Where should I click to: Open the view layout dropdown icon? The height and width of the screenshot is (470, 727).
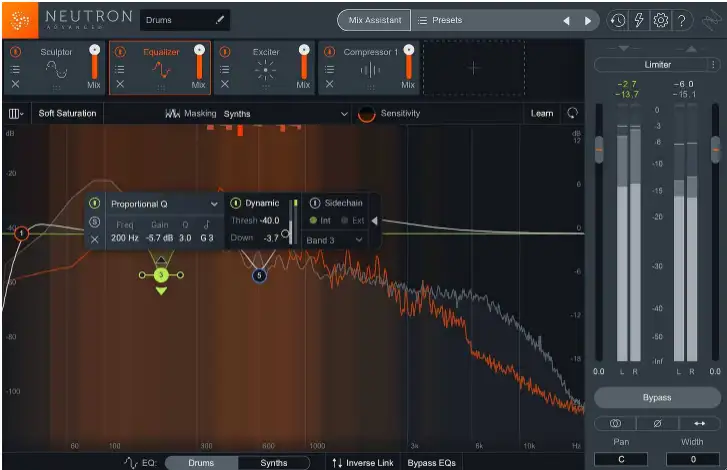[16, 114]
